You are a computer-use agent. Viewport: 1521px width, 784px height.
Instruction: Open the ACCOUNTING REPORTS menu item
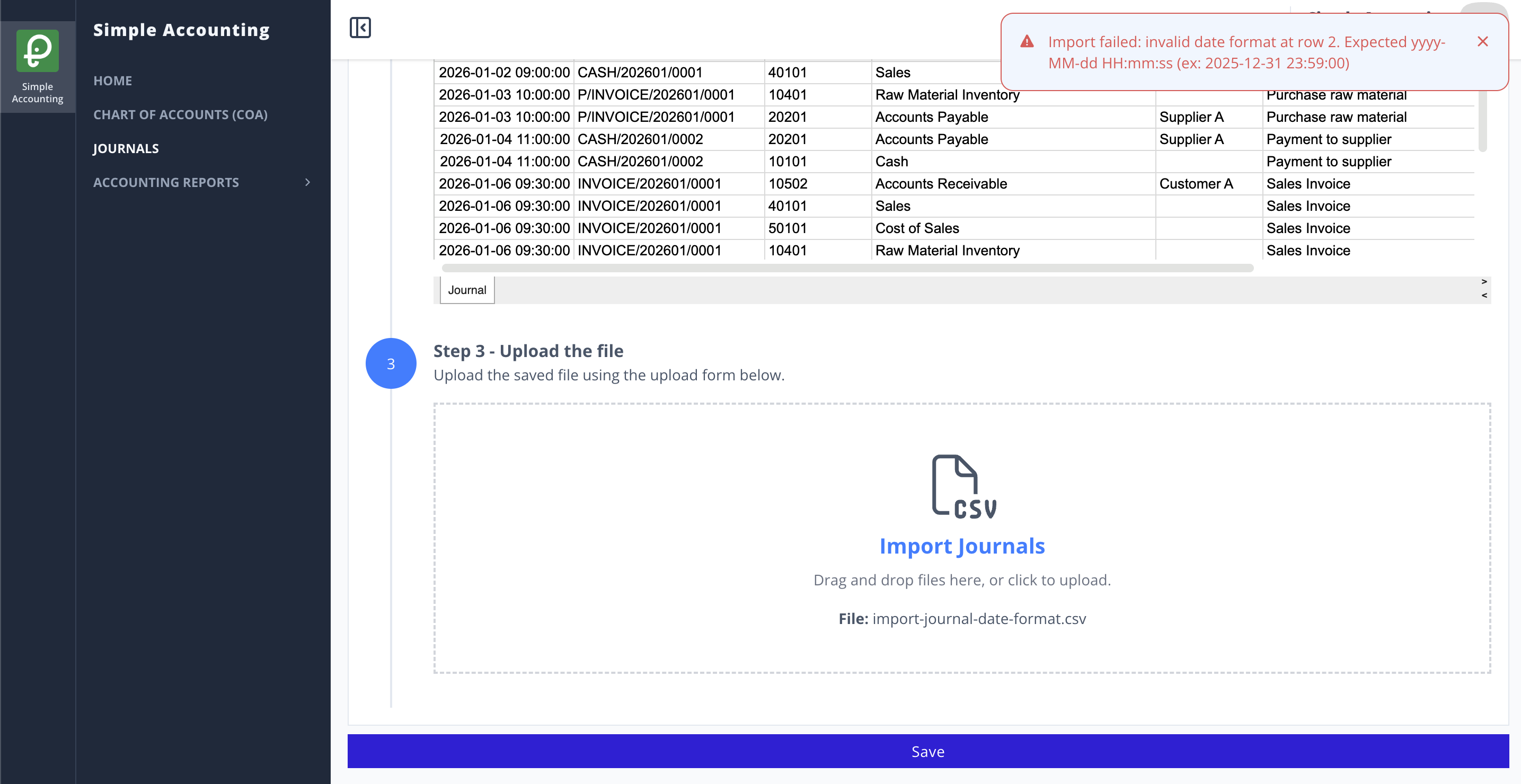(x=166, y=182)
